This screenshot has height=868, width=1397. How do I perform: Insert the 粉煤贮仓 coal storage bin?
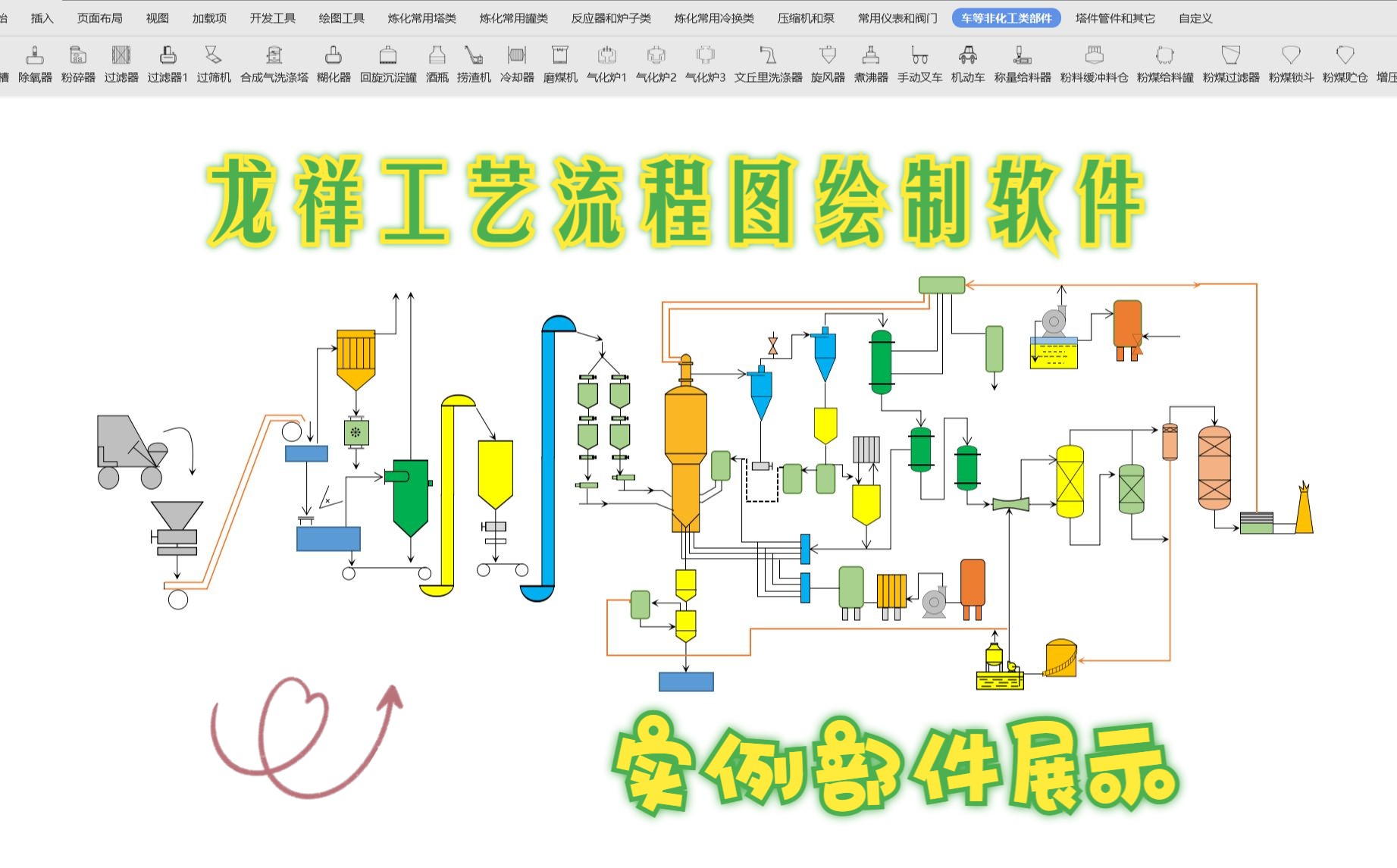[1345, 64]
